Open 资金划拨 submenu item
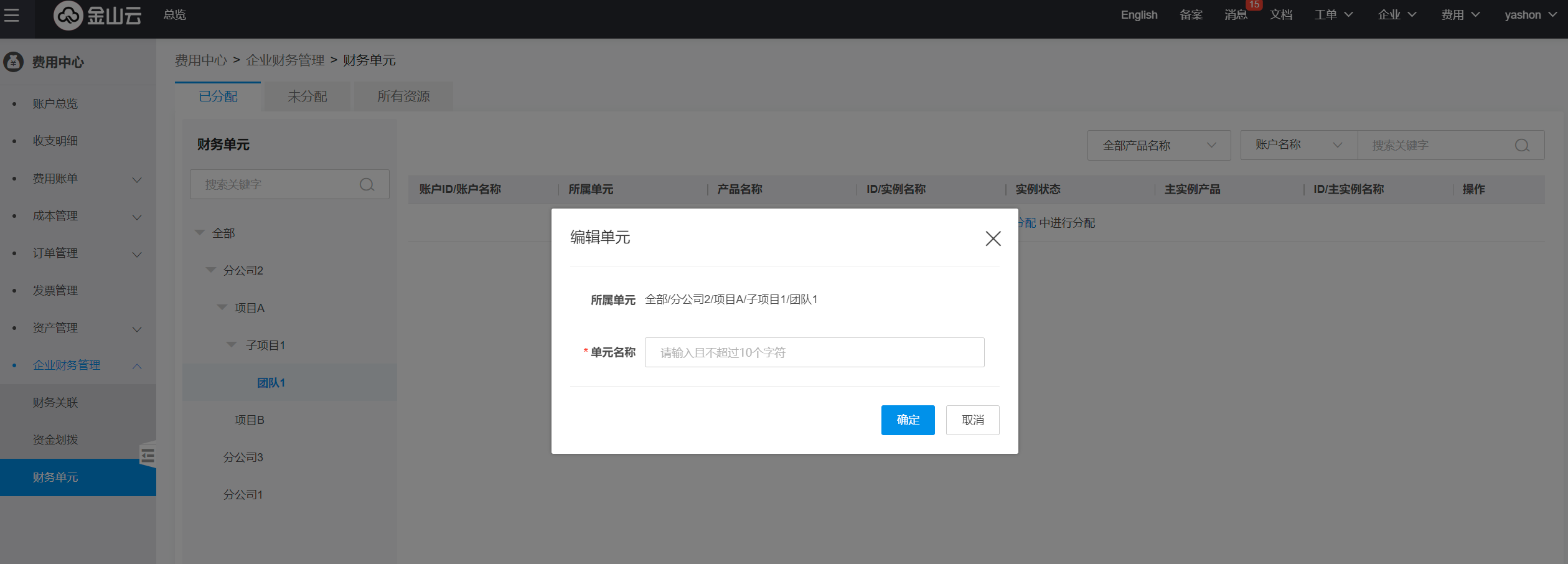Screen dimensions: 1568x564 55,440
